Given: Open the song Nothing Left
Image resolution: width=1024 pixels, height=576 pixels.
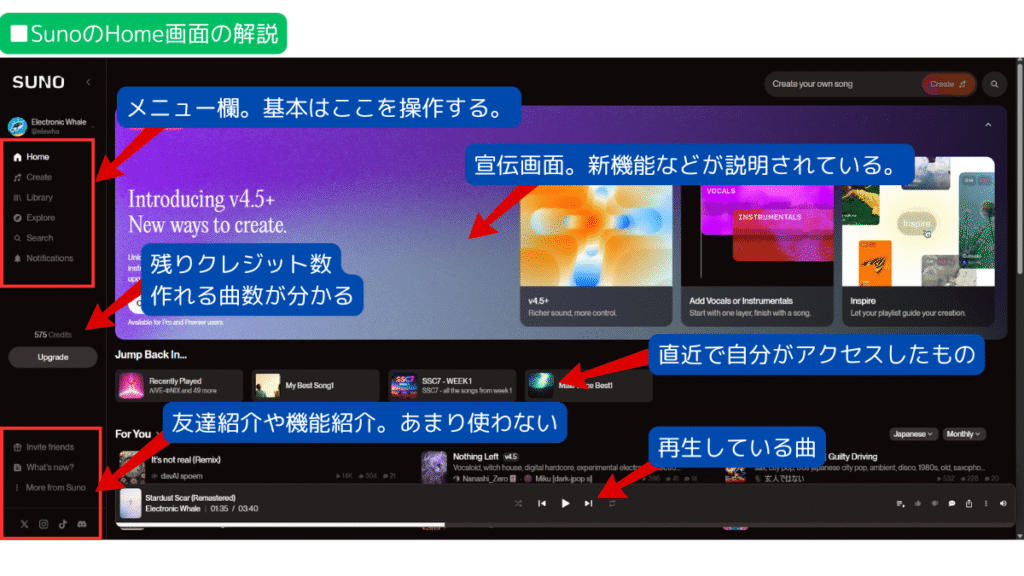Looking at the screenshot, I should click(475, 457).
